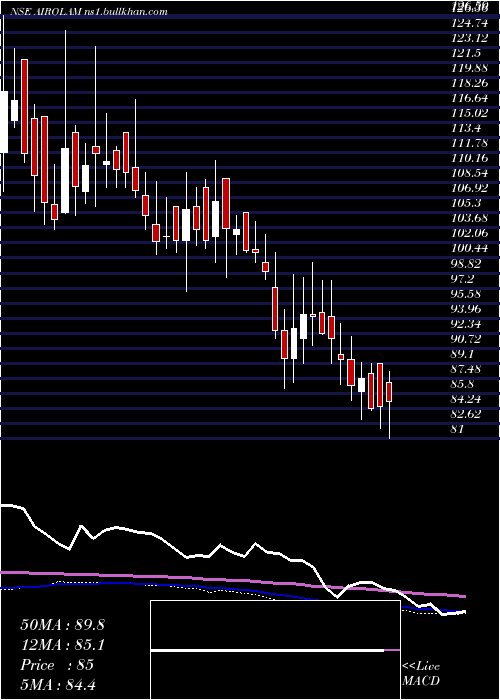This screenshot has width=500, height=700.
Task: Click the 50MA : 89.8 indicator value
Action: [62, 625]
